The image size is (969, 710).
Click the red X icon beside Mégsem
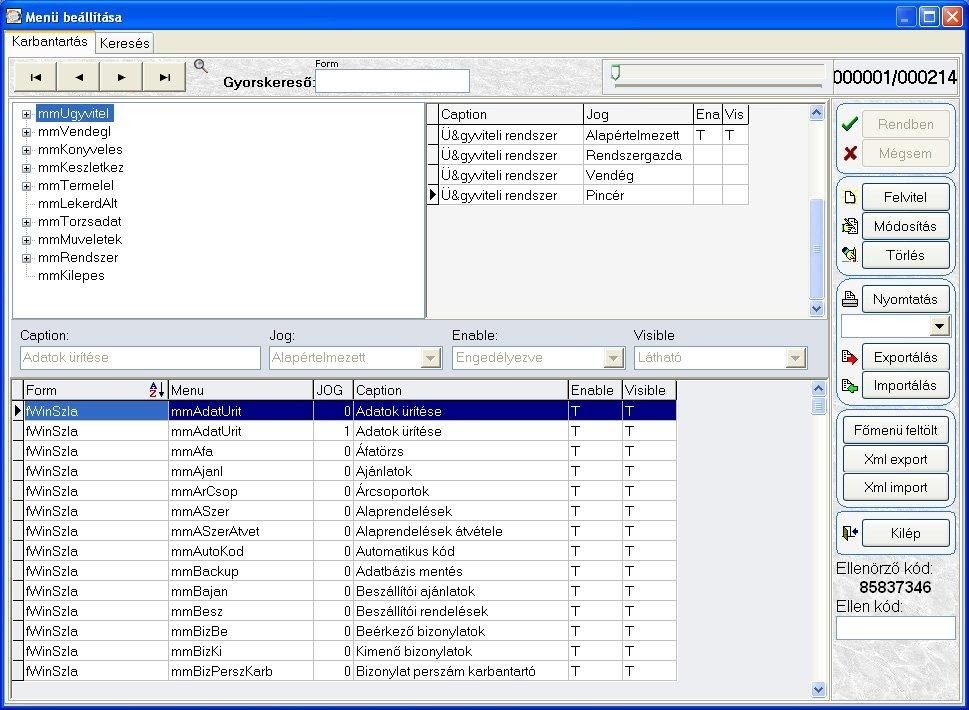coord(850,153)
